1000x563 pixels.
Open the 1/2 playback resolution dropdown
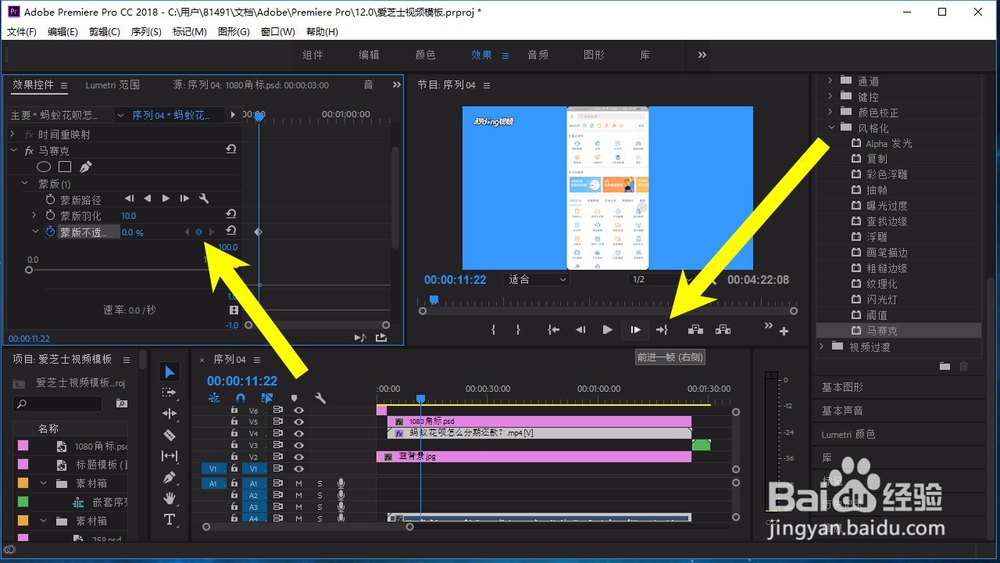coord(661,279)
